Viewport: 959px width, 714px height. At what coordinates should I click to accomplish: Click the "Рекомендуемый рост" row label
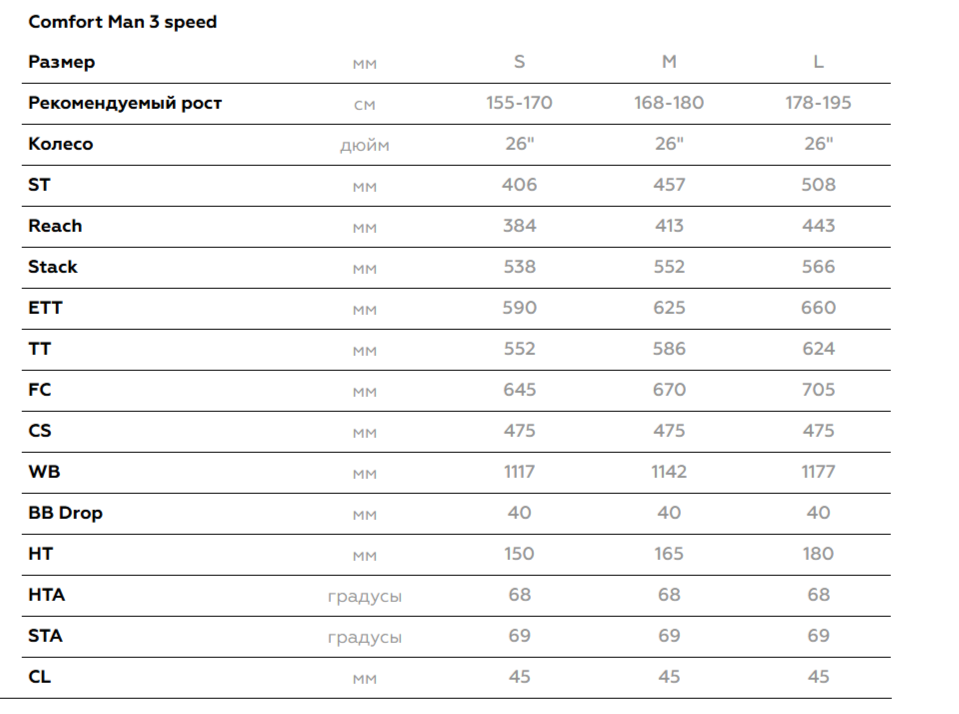[125, 103]
